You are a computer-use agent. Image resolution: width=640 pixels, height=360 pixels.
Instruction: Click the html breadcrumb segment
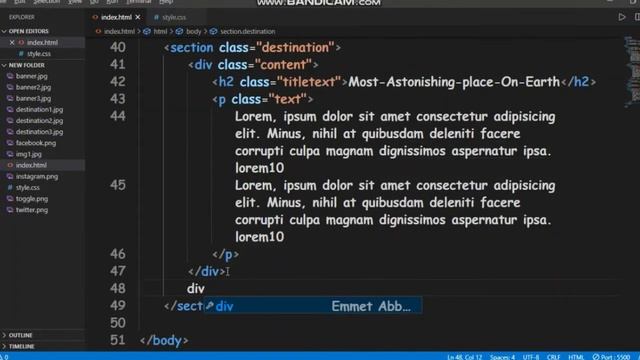[160, 31]
